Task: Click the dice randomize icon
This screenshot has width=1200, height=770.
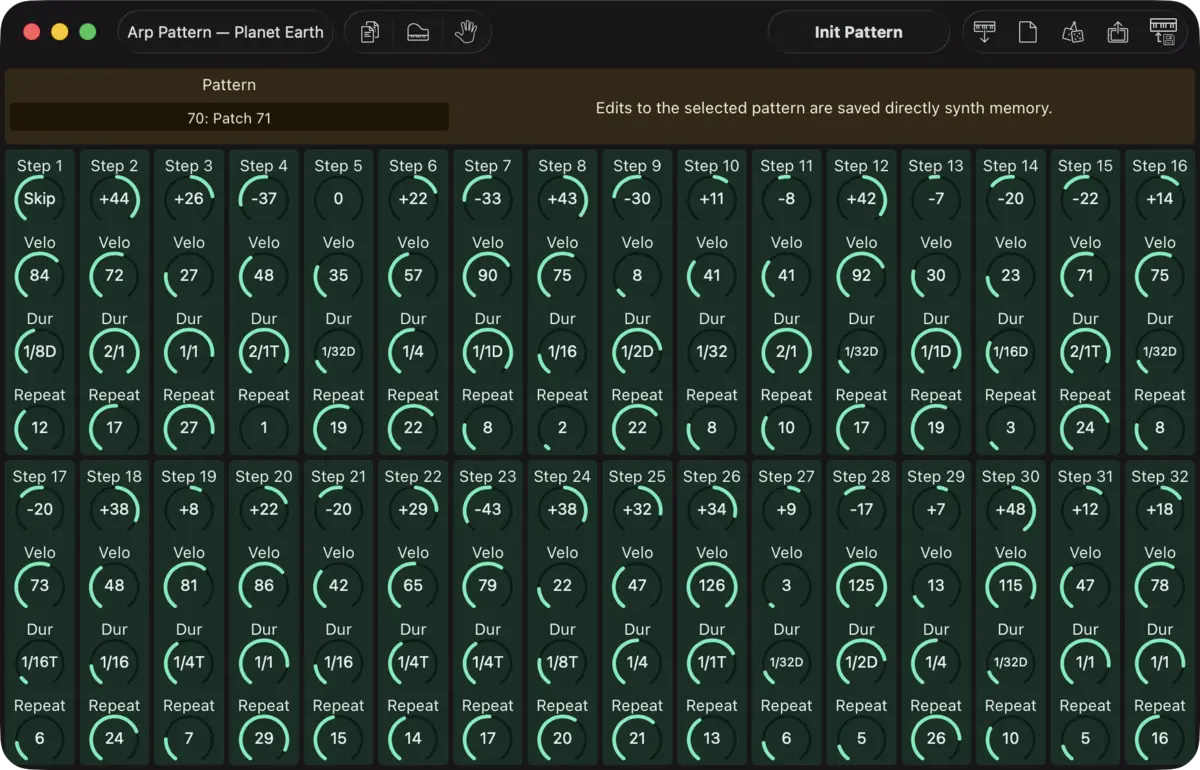Action: click(x=1072, y=32)
